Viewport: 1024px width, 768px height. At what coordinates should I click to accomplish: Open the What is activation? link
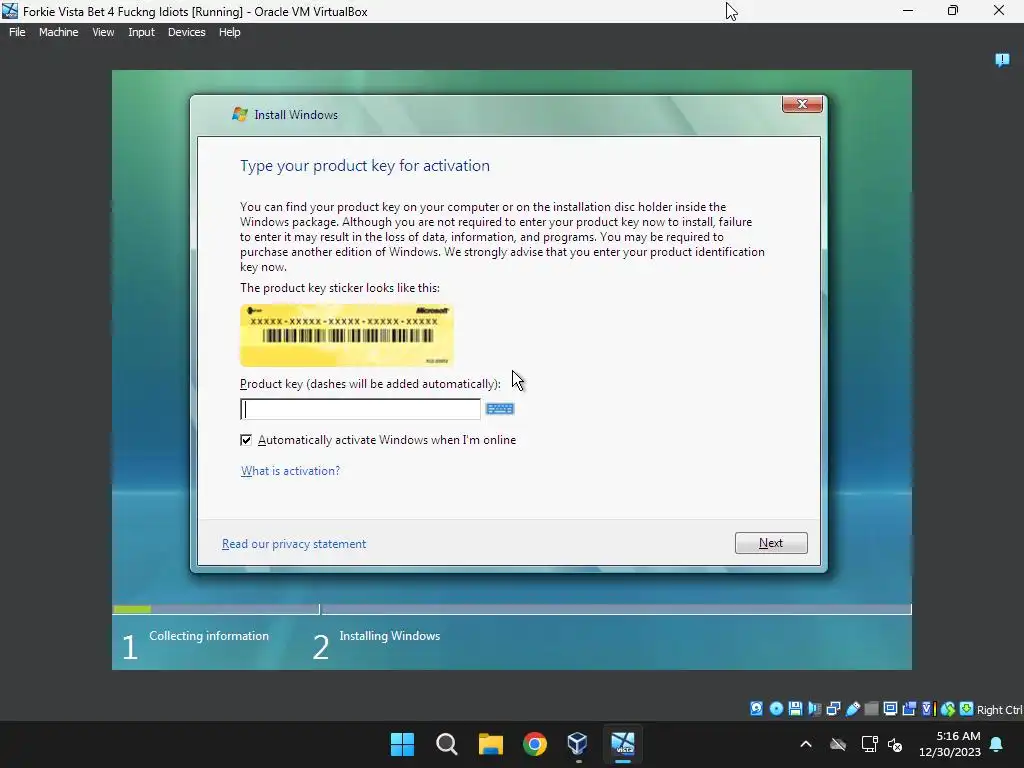click(291, 471)
